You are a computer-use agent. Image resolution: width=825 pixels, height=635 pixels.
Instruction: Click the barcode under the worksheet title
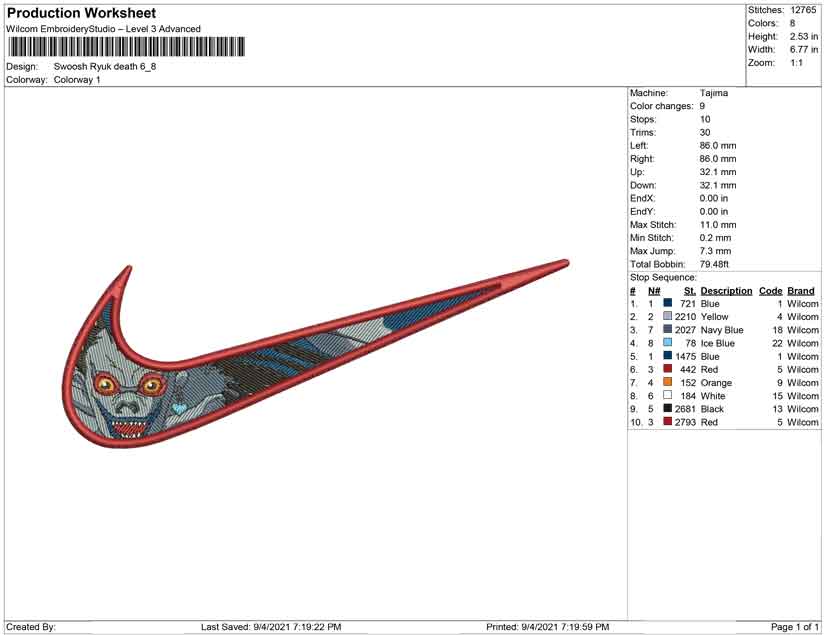pos(126,47)
